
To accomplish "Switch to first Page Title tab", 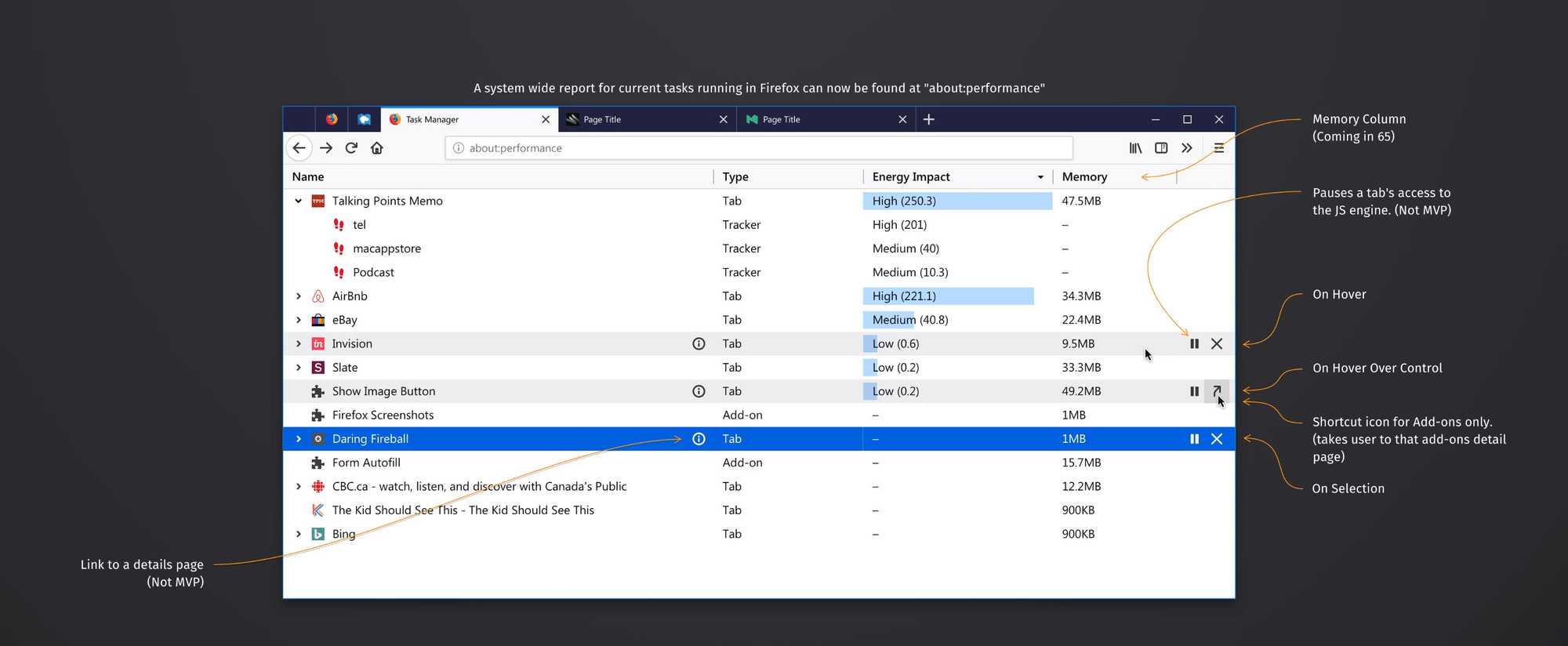I will 647,119.
